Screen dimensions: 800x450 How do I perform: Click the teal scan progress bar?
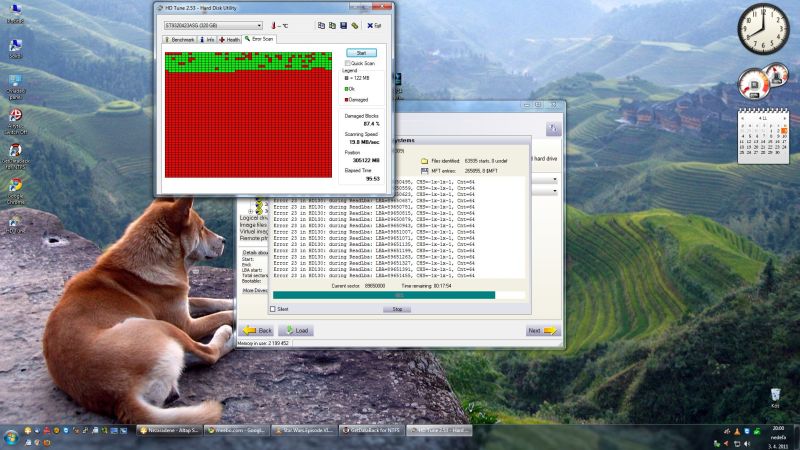coord(398,295)
